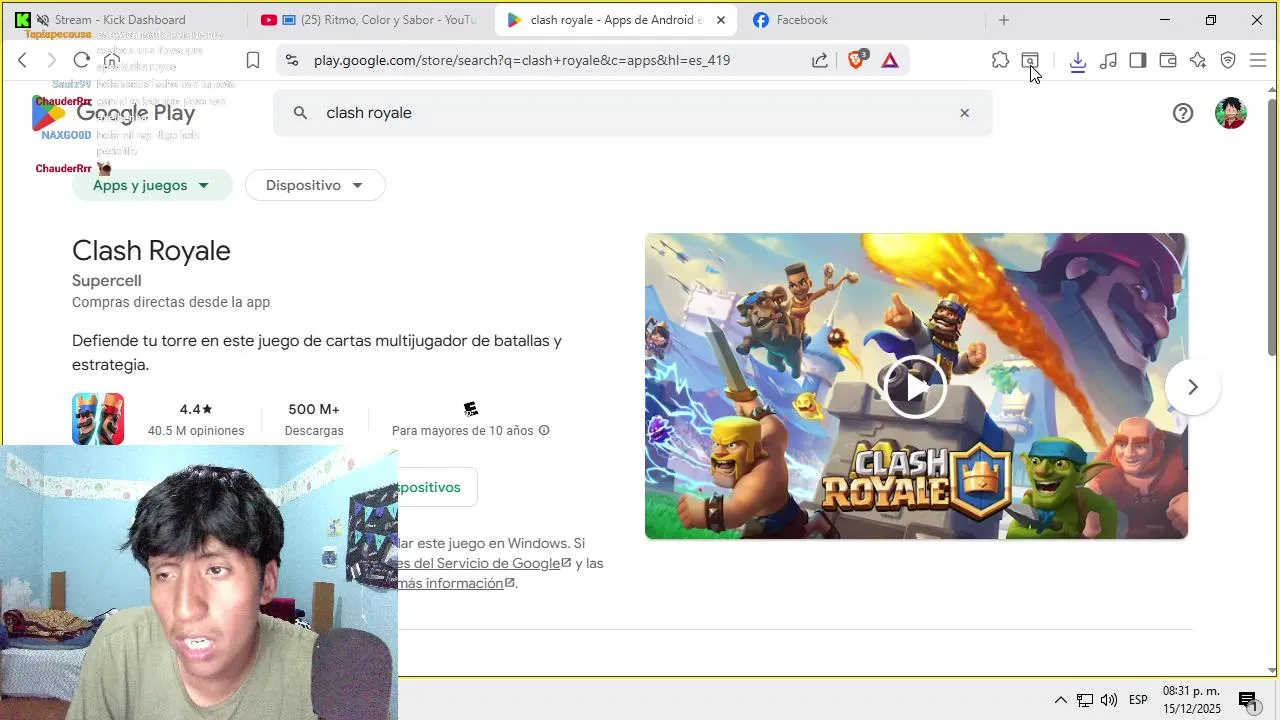
Task: Reload the Google Play page
Action: pos(82,60)
